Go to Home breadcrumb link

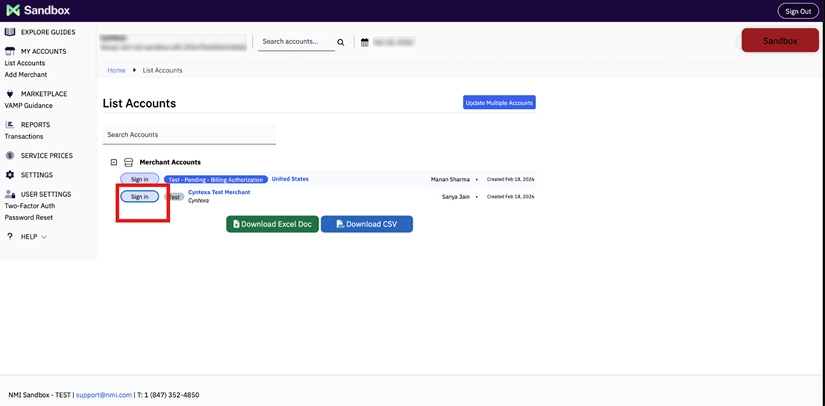[x=116, y=70]
